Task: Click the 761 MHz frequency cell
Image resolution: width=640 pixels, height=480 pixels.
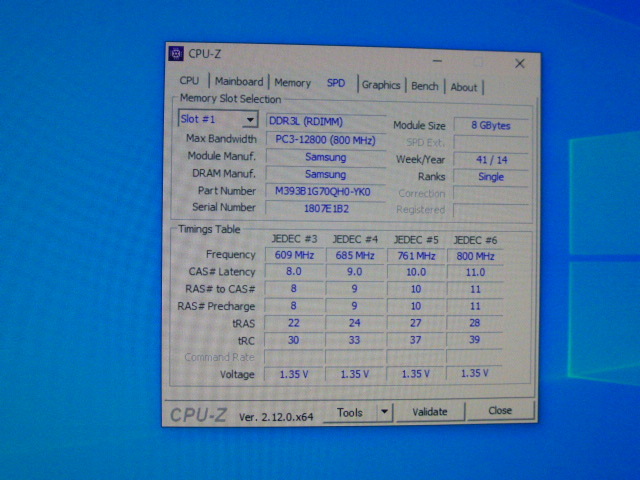Action: [x=416, y=256]
